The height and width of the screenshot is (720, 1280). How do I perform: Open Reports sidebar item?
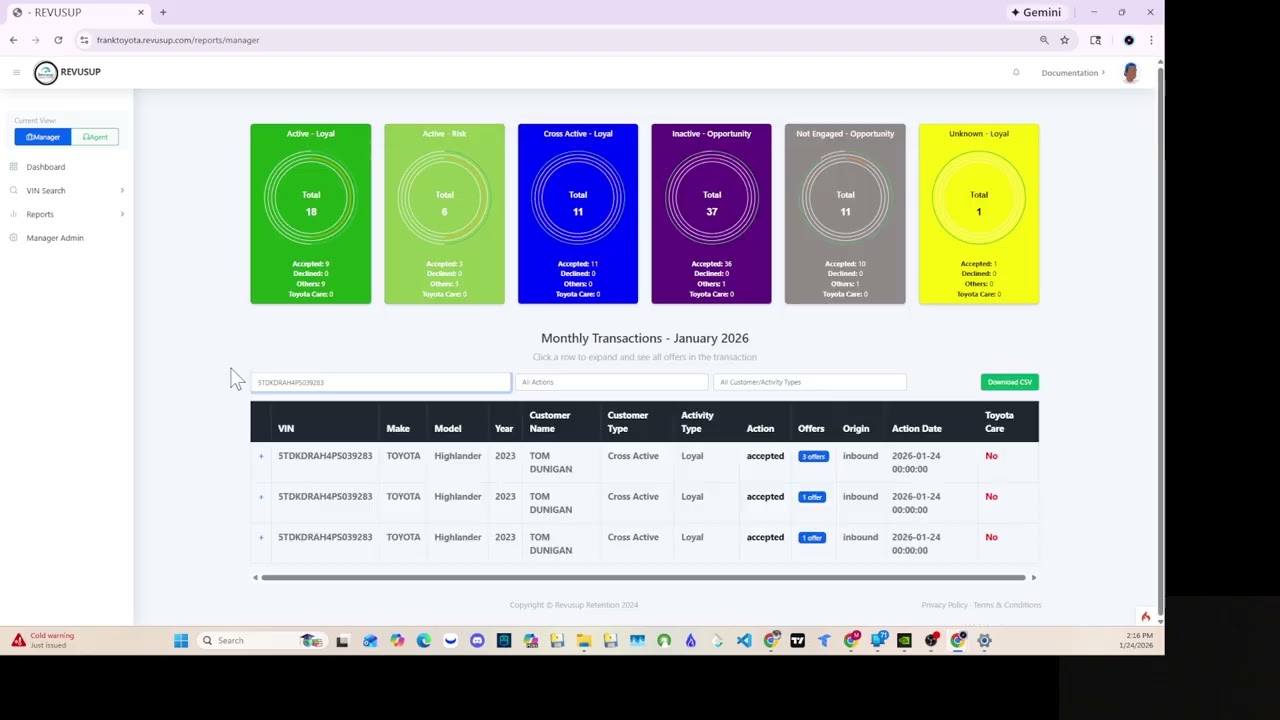40,214
